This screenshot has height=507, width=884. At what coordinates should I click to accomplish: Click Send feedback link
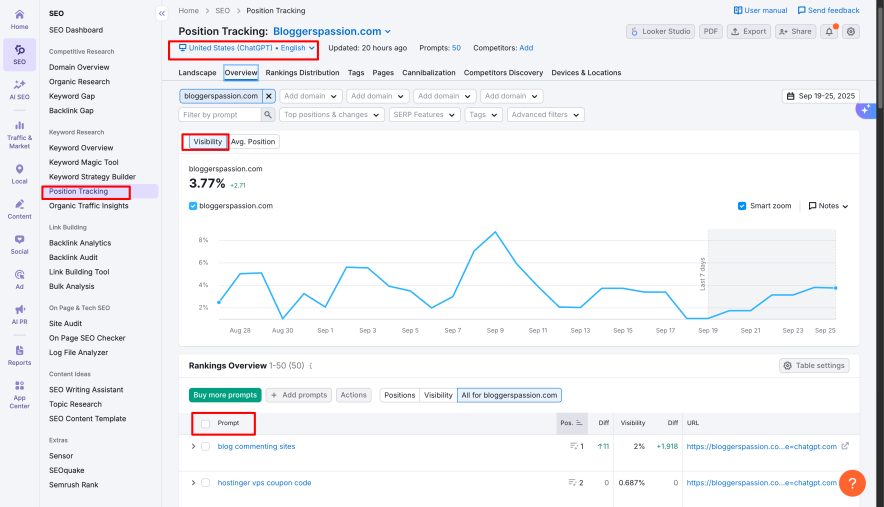click(x=828, y=10)
